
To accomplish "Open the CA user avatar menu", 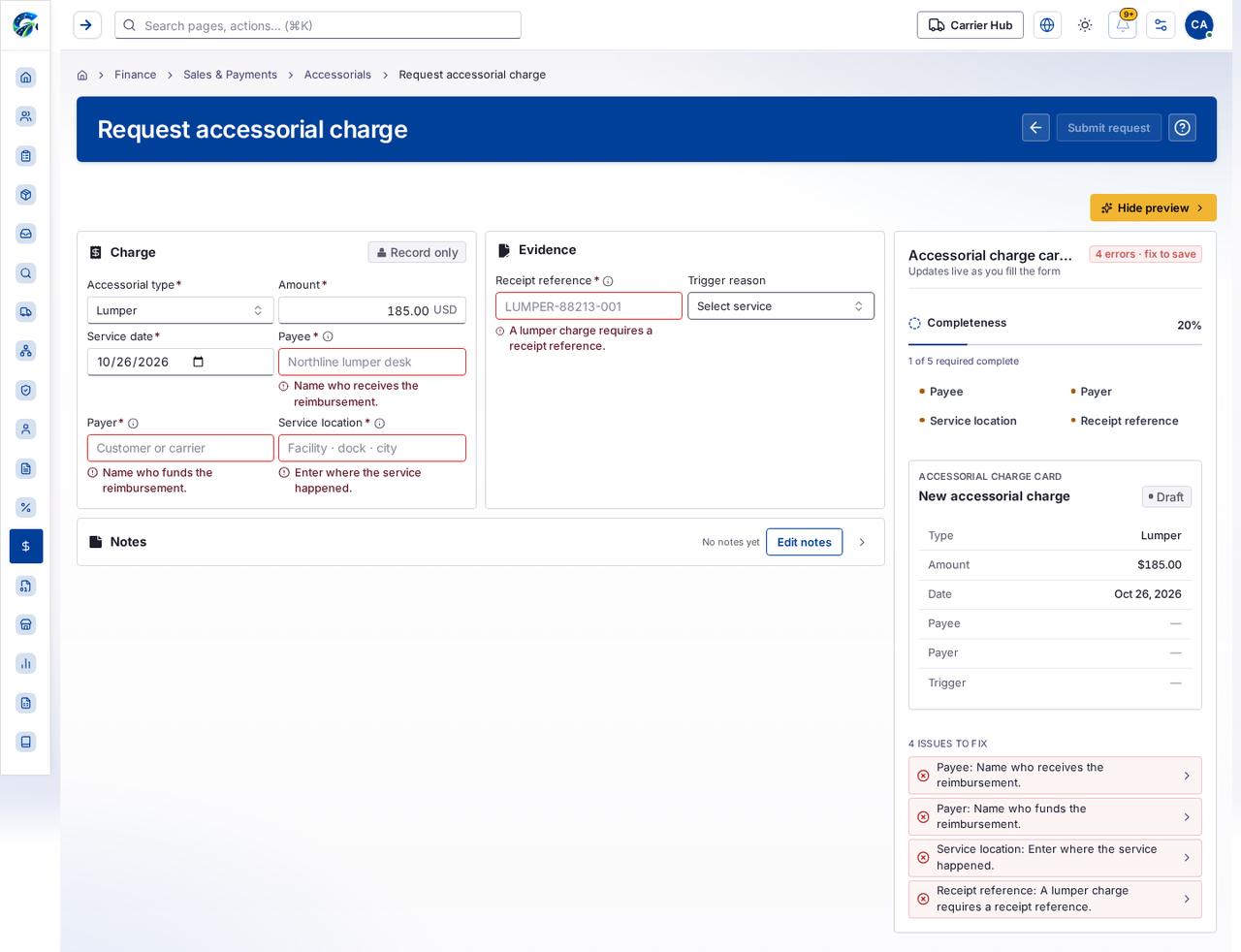I will pyautogui.click(x=1199, y=25).
